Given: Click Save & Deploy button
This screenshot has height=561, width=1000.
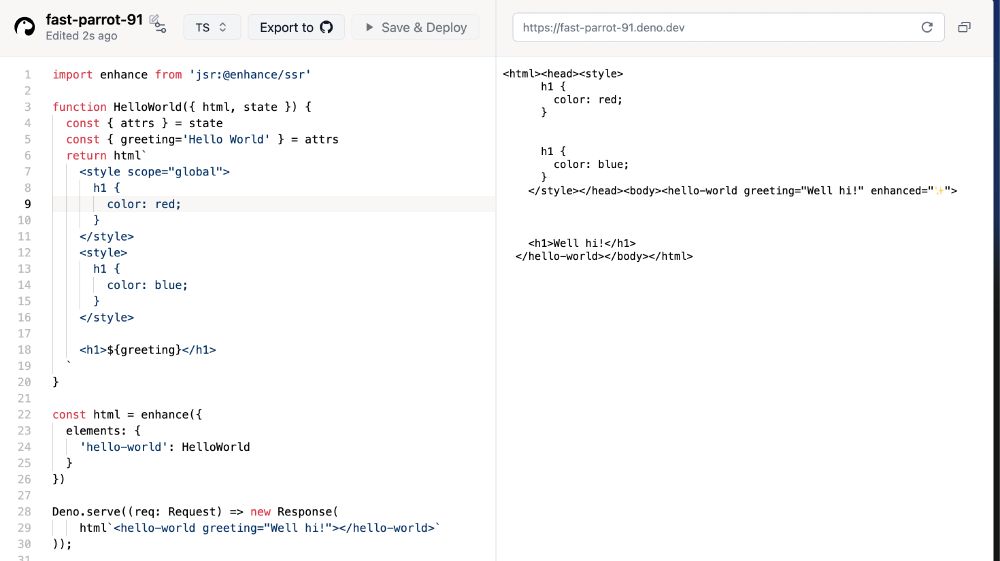Looking at the screenshot, I should click(x=415, y=27).
